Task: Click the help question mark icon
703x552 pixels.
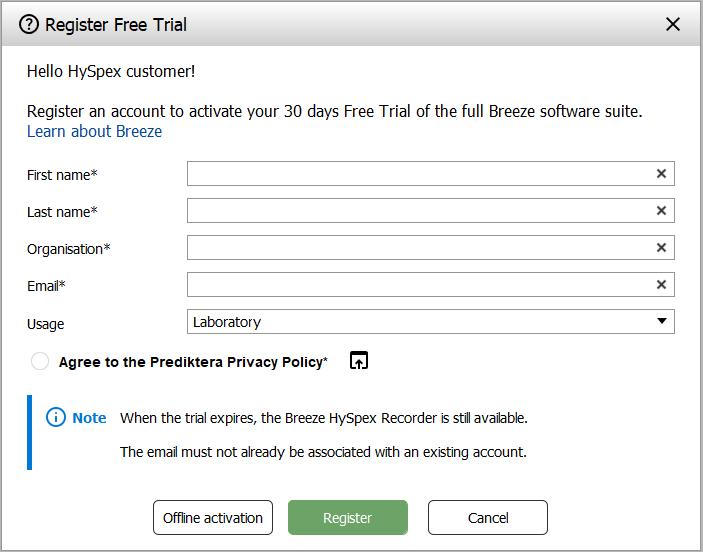Action: (x=29, y=24)
